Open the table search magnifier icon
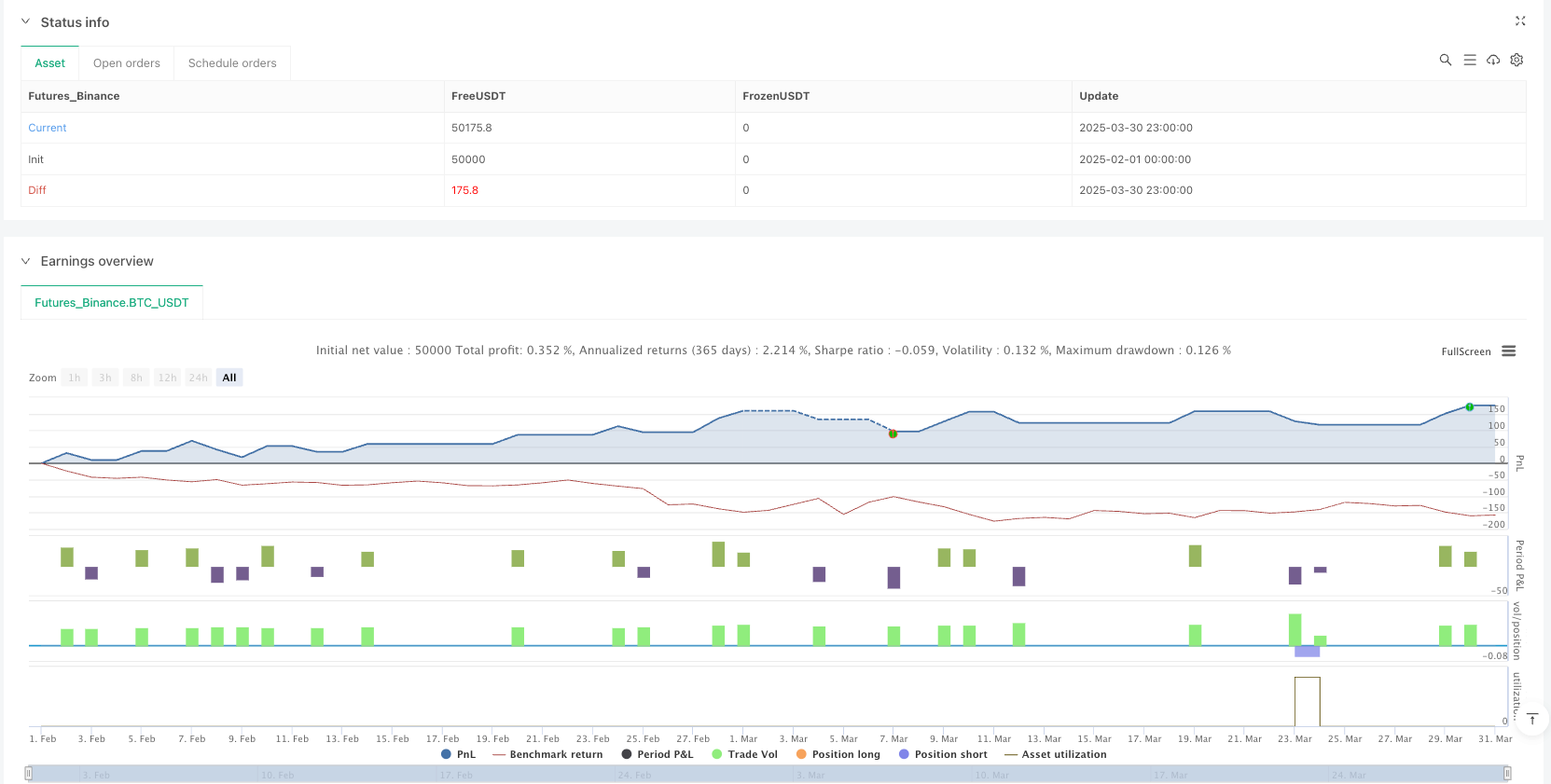This screenshot has width=1551, height=784. [x=1446, y=60]
